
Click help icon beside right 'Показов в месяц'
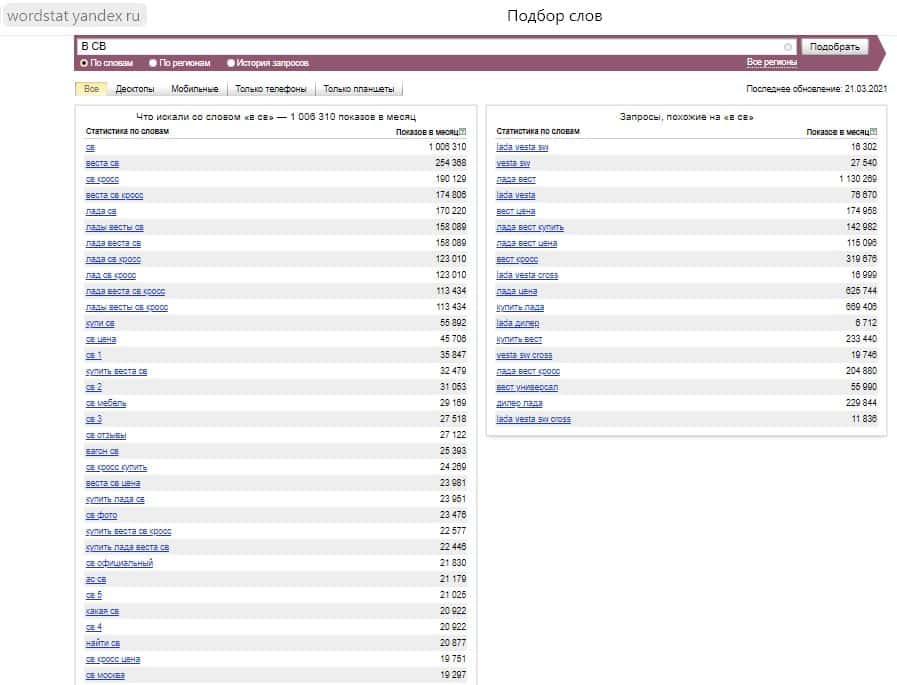point(873,131)
